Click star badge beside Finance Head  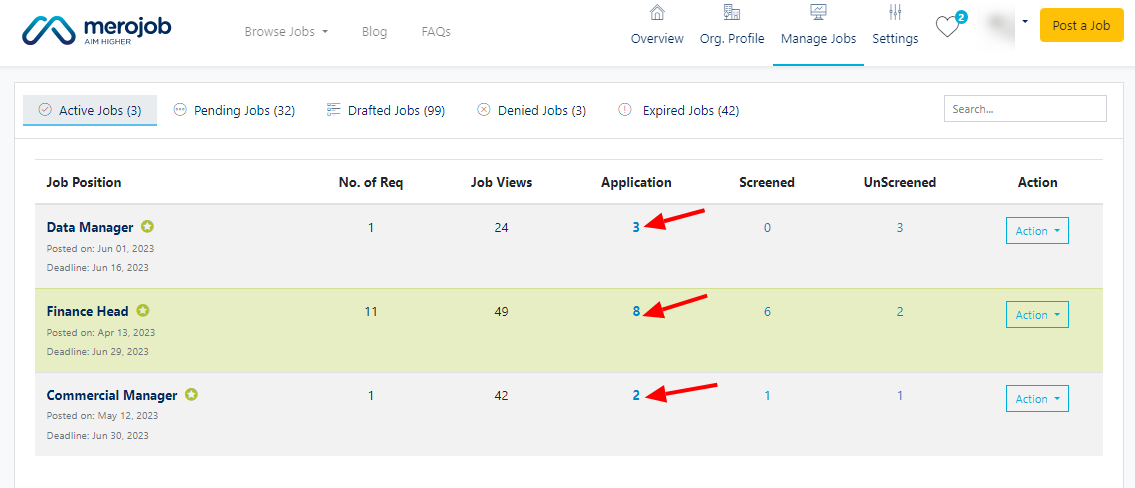coord(143,311)
